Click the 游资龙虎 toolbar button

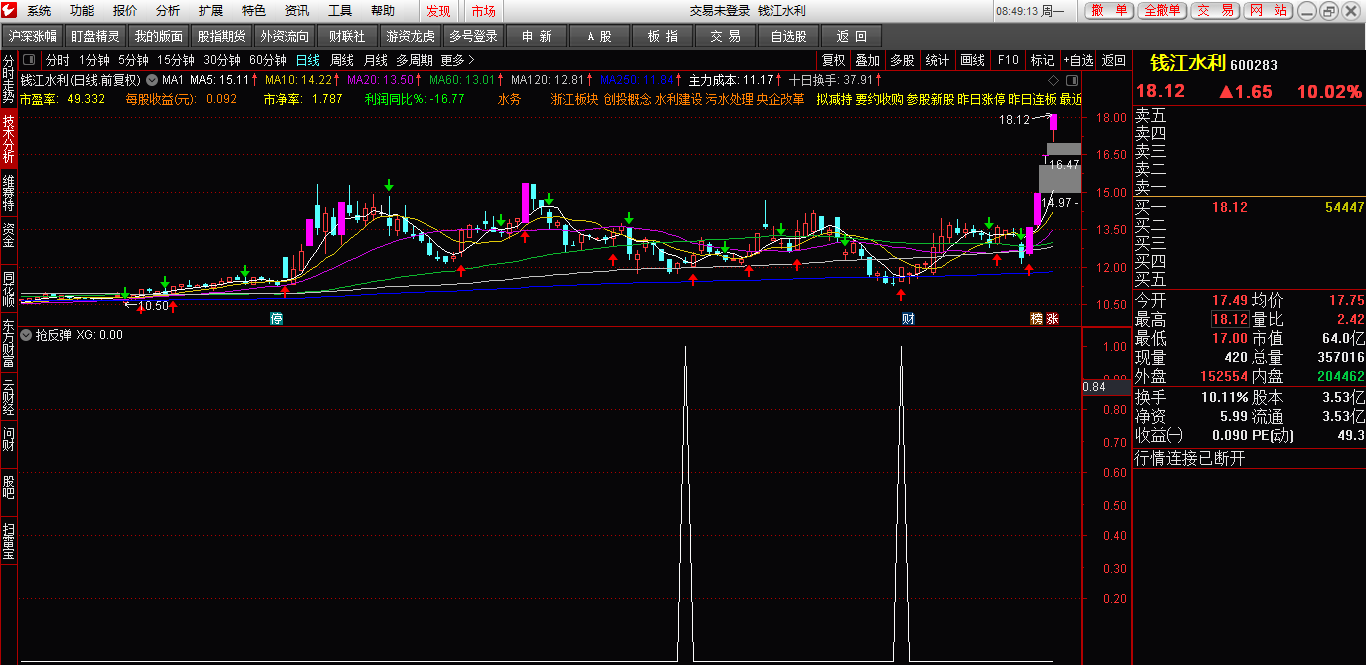[411, 36]
